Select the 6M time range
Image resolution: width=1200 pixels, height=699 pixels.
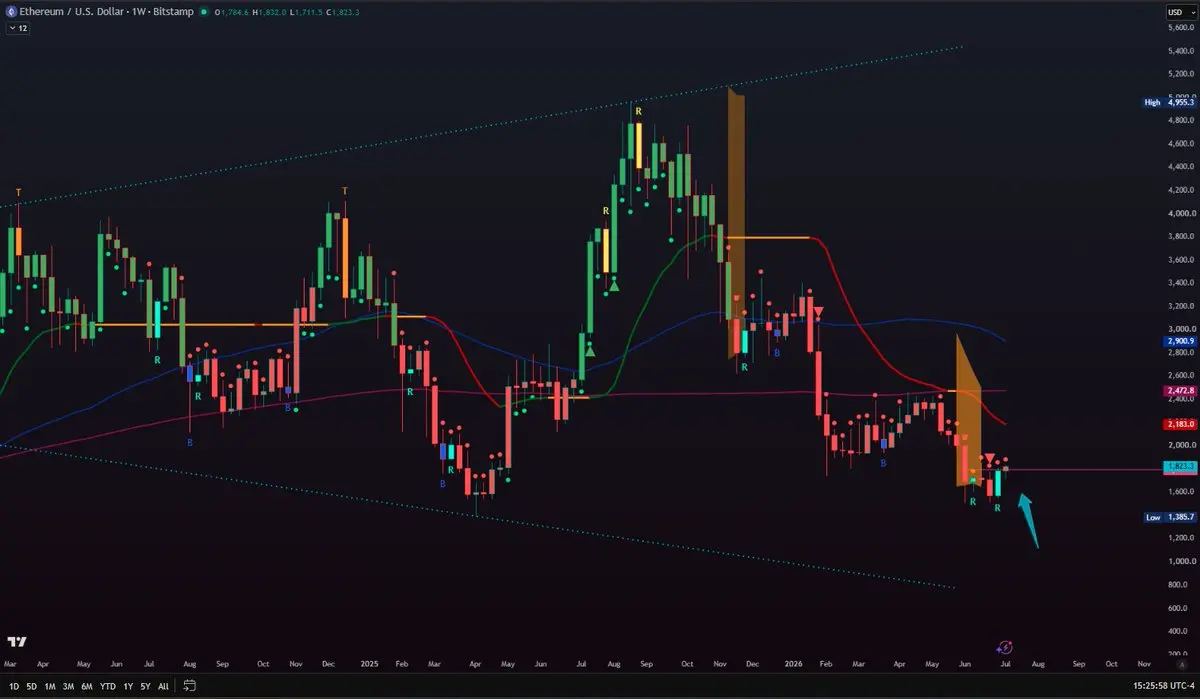tap(88, 686)
